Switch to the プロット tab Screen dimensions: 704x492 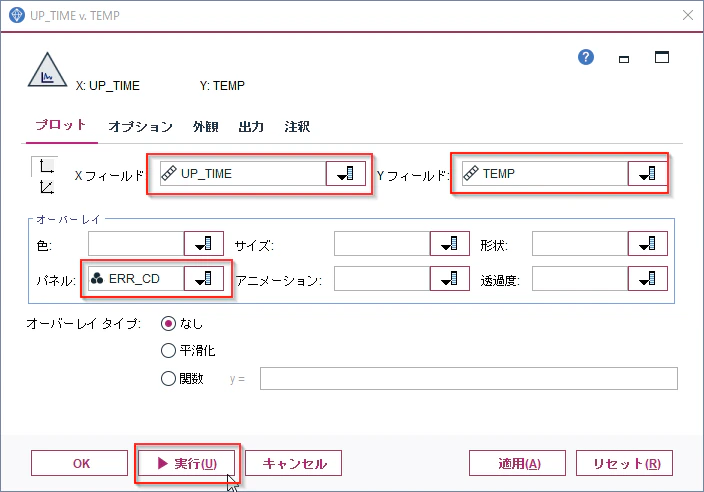click(61, 125)
